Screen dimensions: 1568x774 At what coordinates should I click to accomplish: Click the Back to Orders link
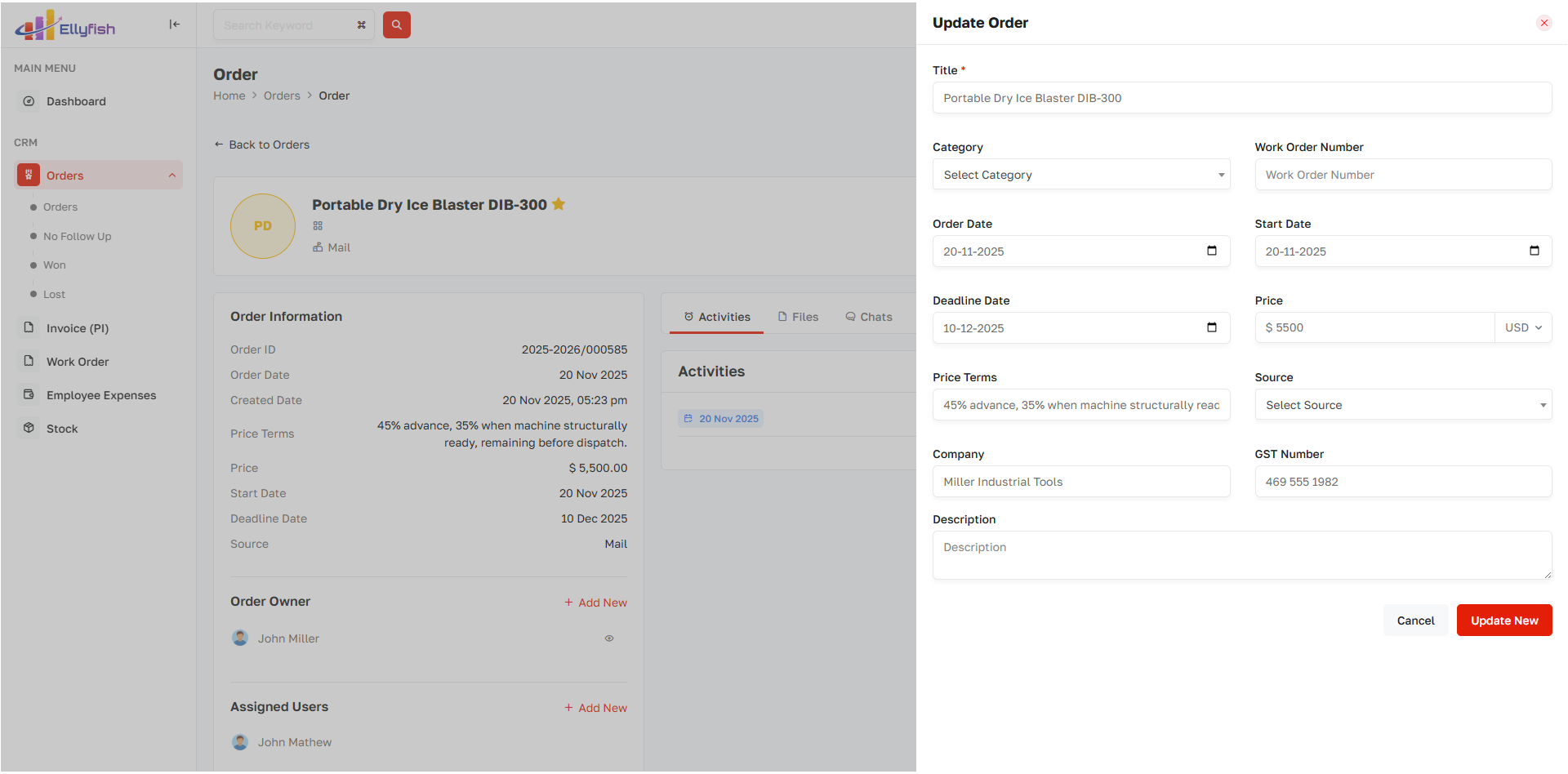pos(262,145)
